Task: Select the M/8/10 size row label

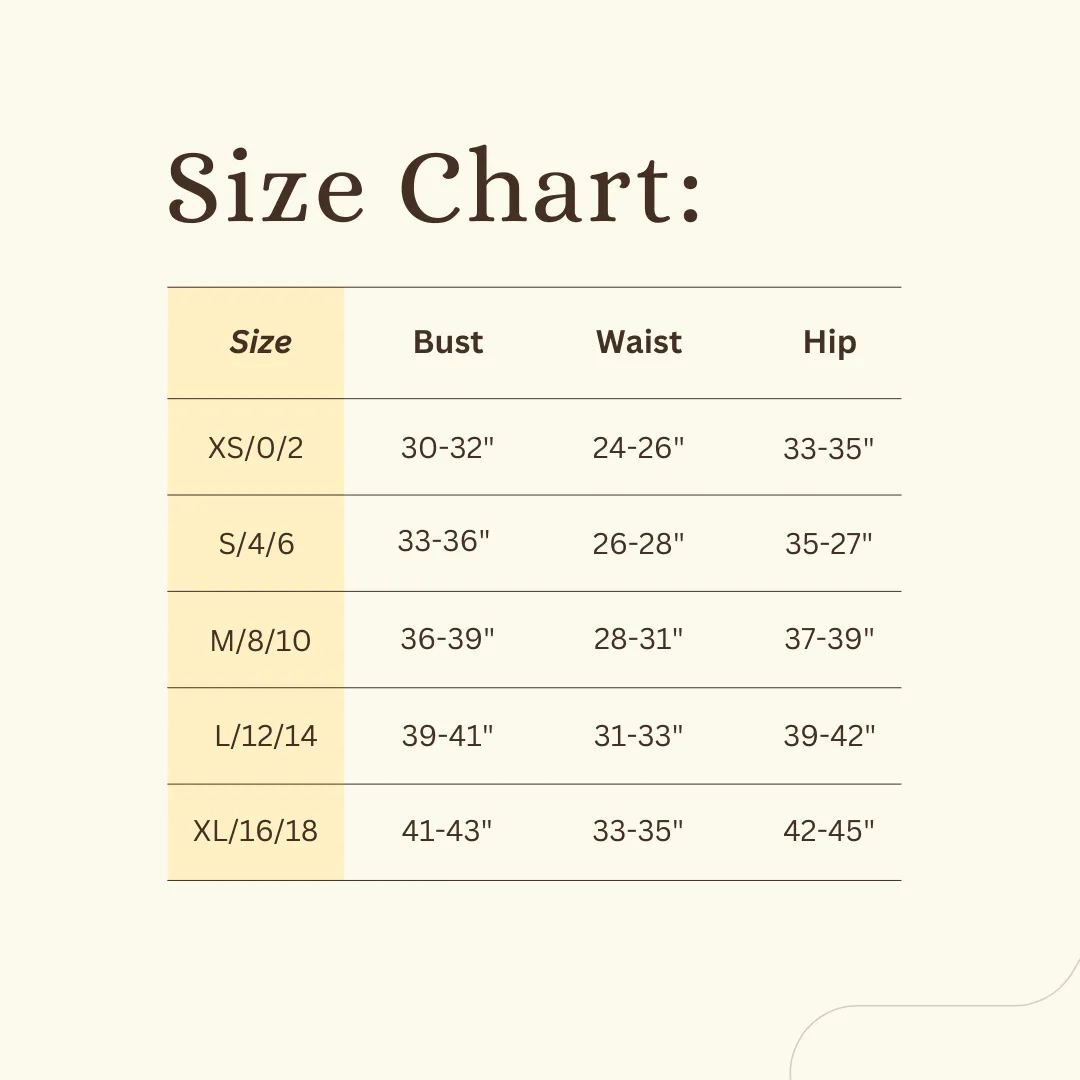Action: tap(260, 641)
